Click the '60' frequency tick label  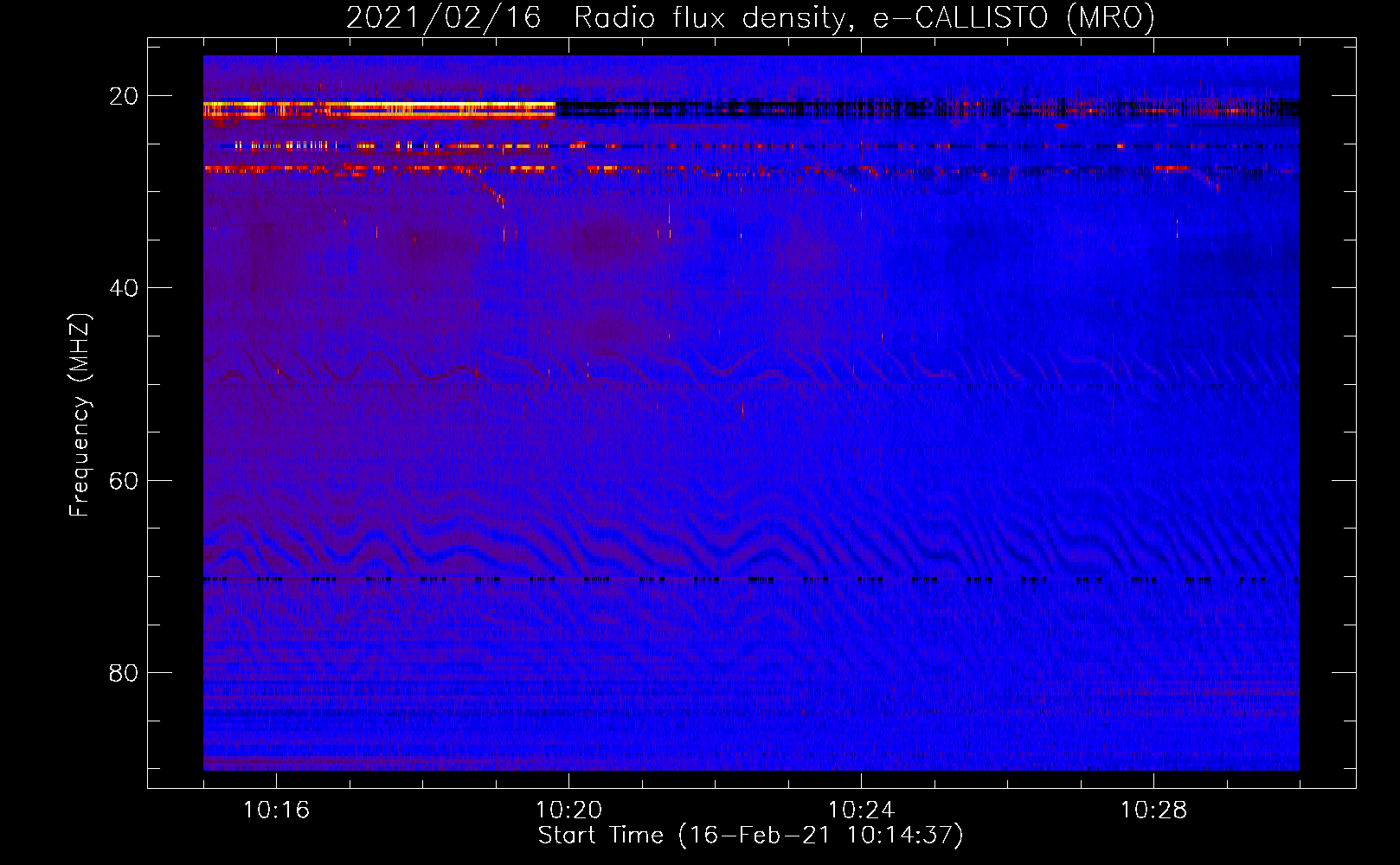pyautogui.click(x=124, y=481)
